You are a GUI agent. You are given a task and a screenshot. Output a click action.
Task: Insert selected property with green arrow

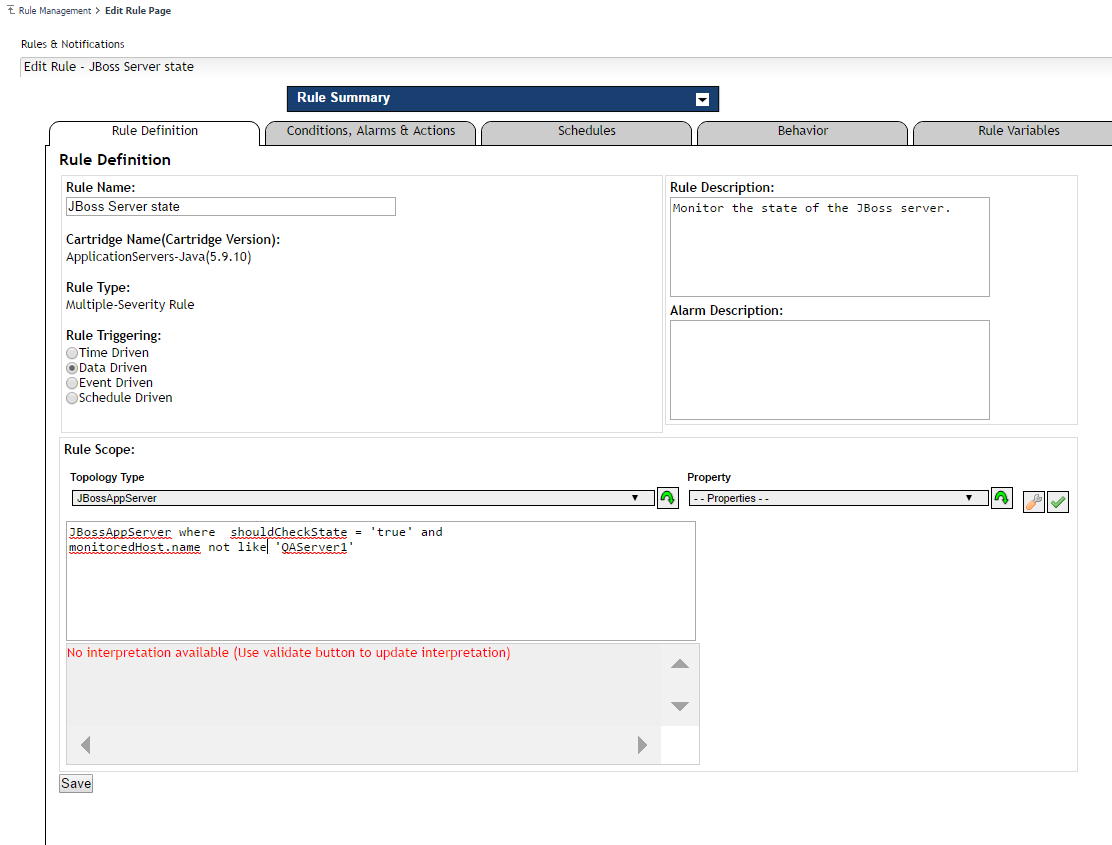1001,498
